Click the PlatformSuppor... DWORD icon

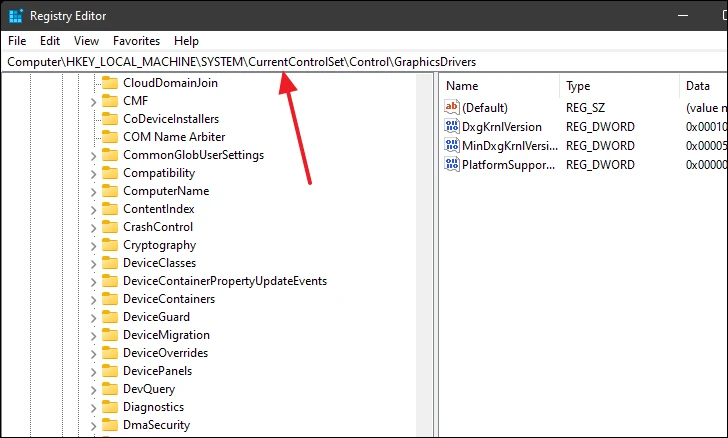[x=452, y=164]
